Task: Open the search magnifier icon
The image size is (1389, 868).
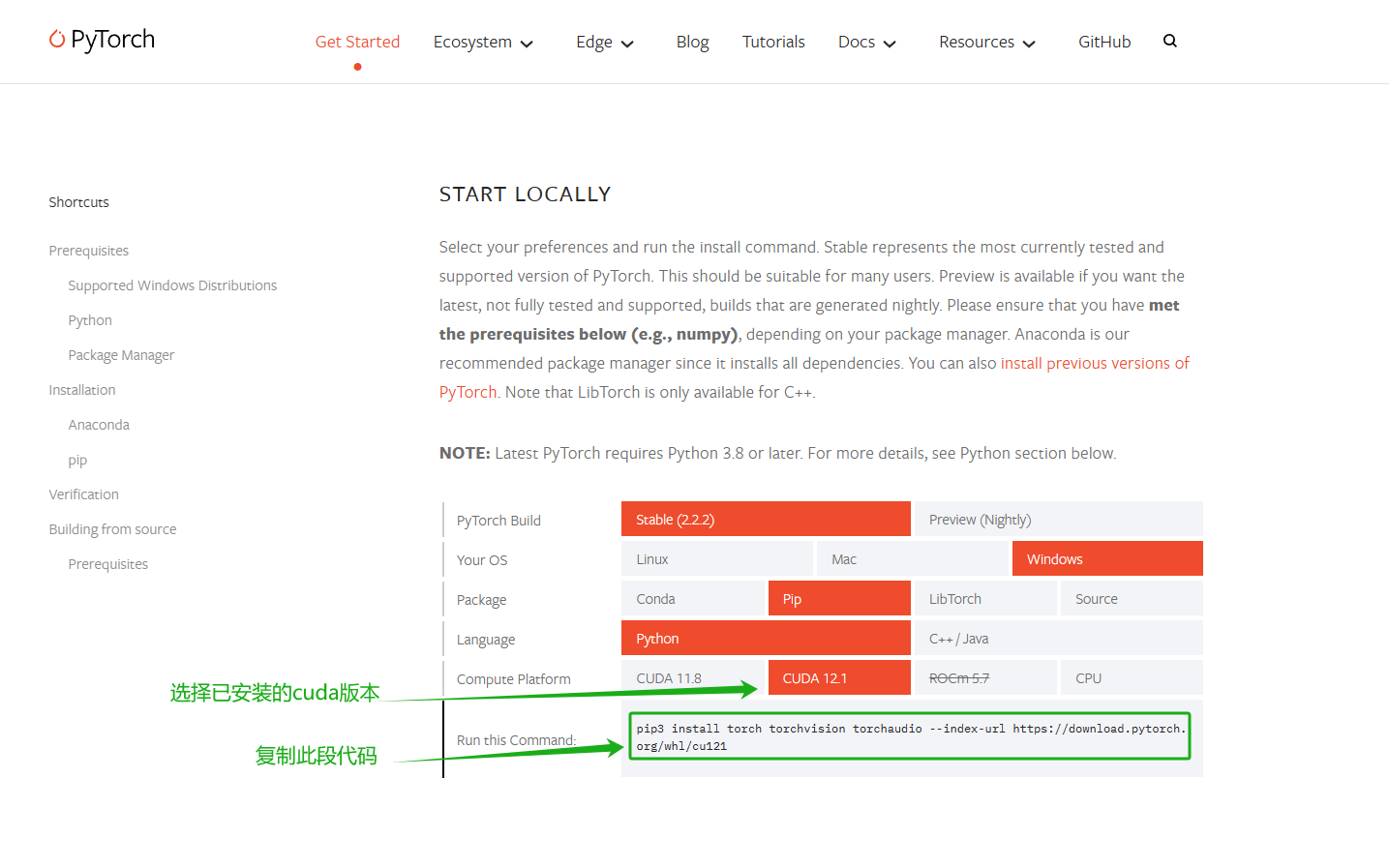Action: [x=1170, y=41]
